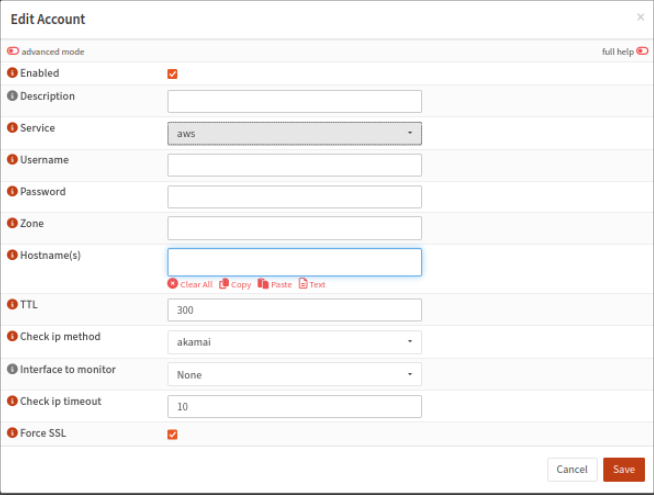Switch hostnames to Text view
This screenshot has height=495, width=654.
point(312,284)
